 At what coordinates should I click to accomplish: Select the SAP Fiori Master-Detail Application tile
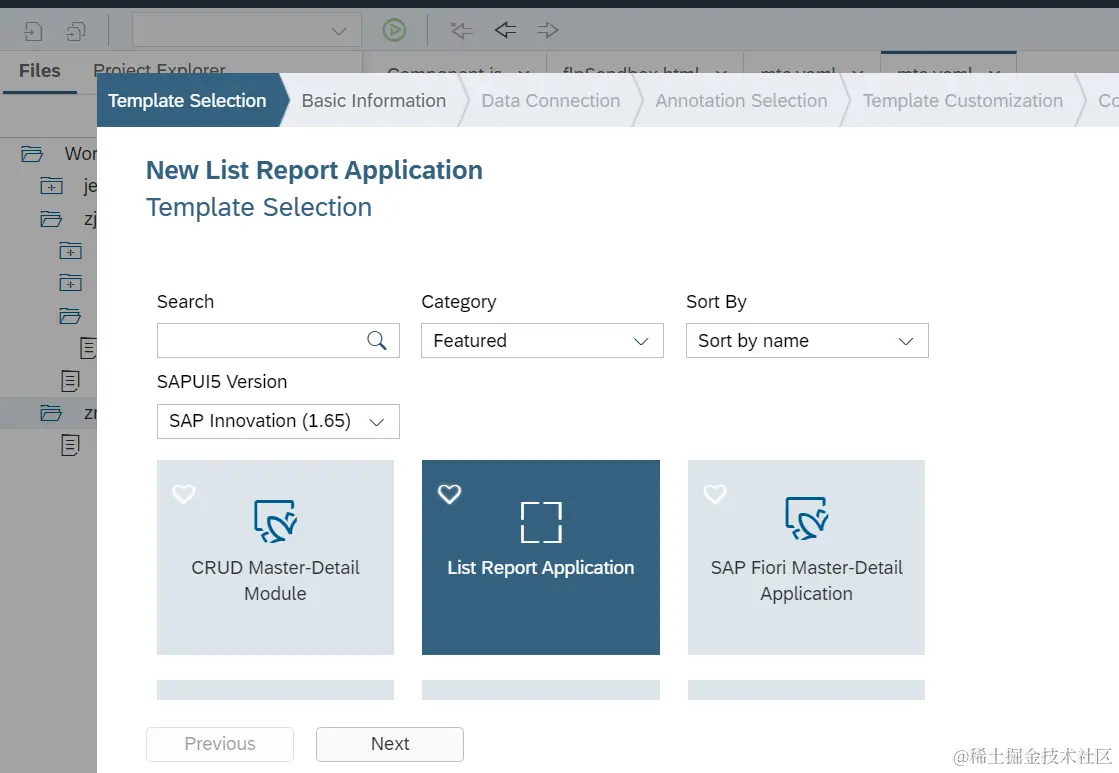[x=806, y=557]
